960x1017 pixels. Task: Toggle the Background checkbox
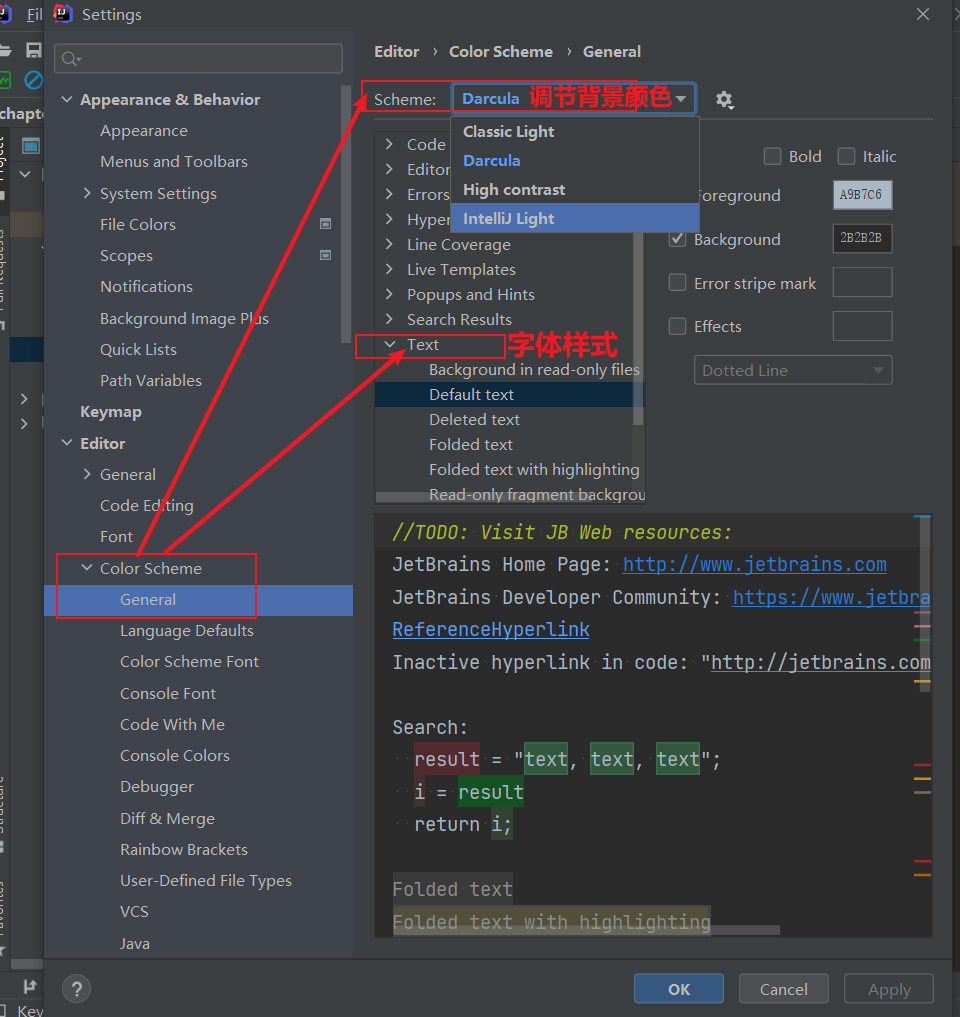[x=677, y=239]
